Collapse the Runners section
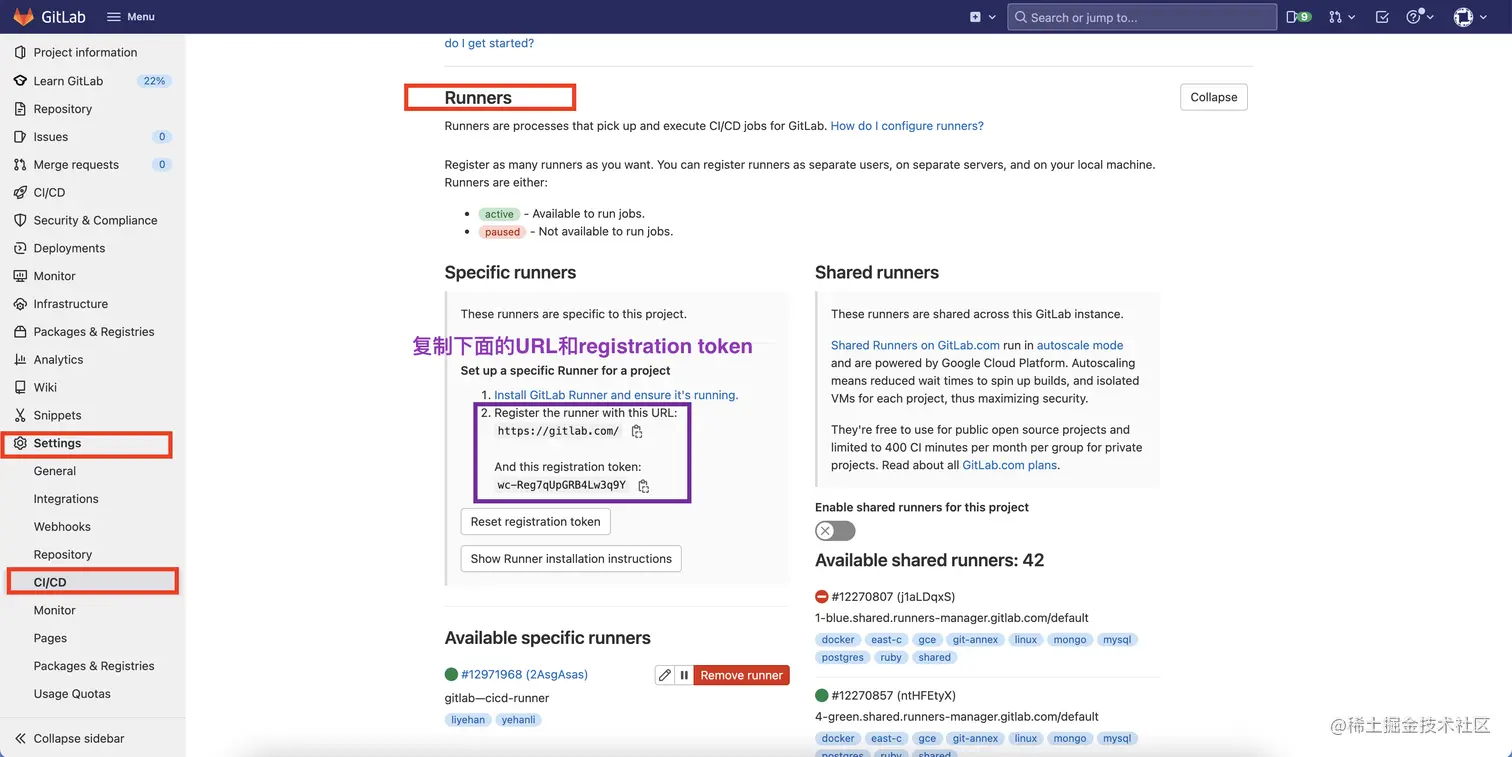This screenshot has height=757, width=1512. (1214, 97)
